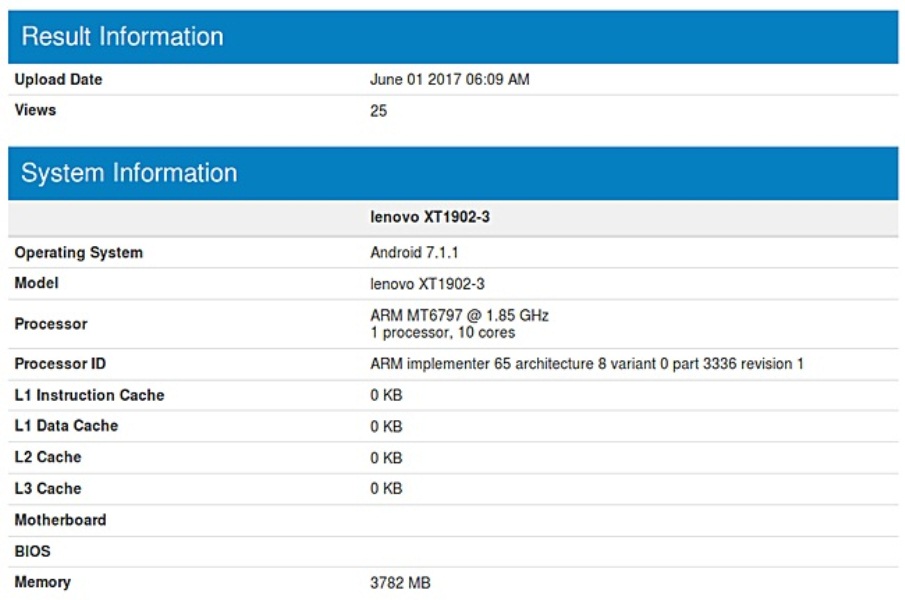
Task: Select ARM MT6797 @ 1.85 GHz text
Action: click(x=459, y=315)
